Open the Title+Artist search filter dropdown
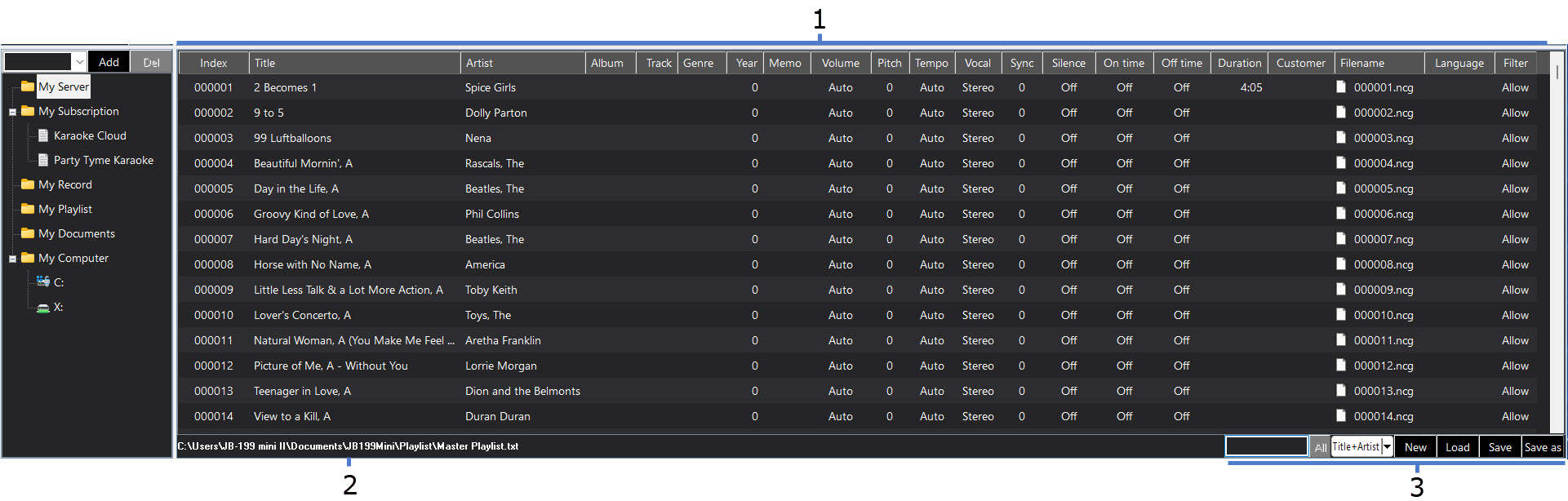The image size is (1568, 501). 1387,446
